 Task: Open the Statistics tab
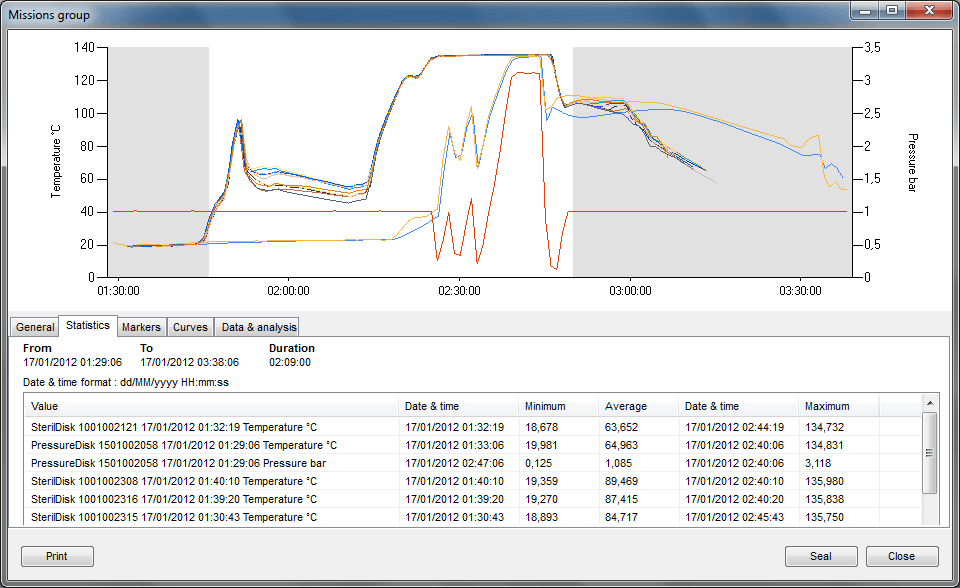[x=87, y=325]
